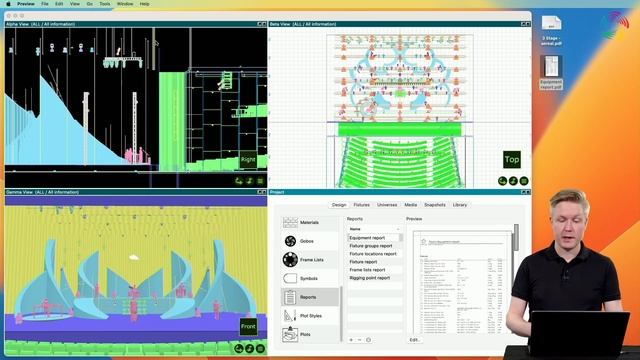
Task: Click first navigation icon in Alpha View
Action: (x=239, y=181)
